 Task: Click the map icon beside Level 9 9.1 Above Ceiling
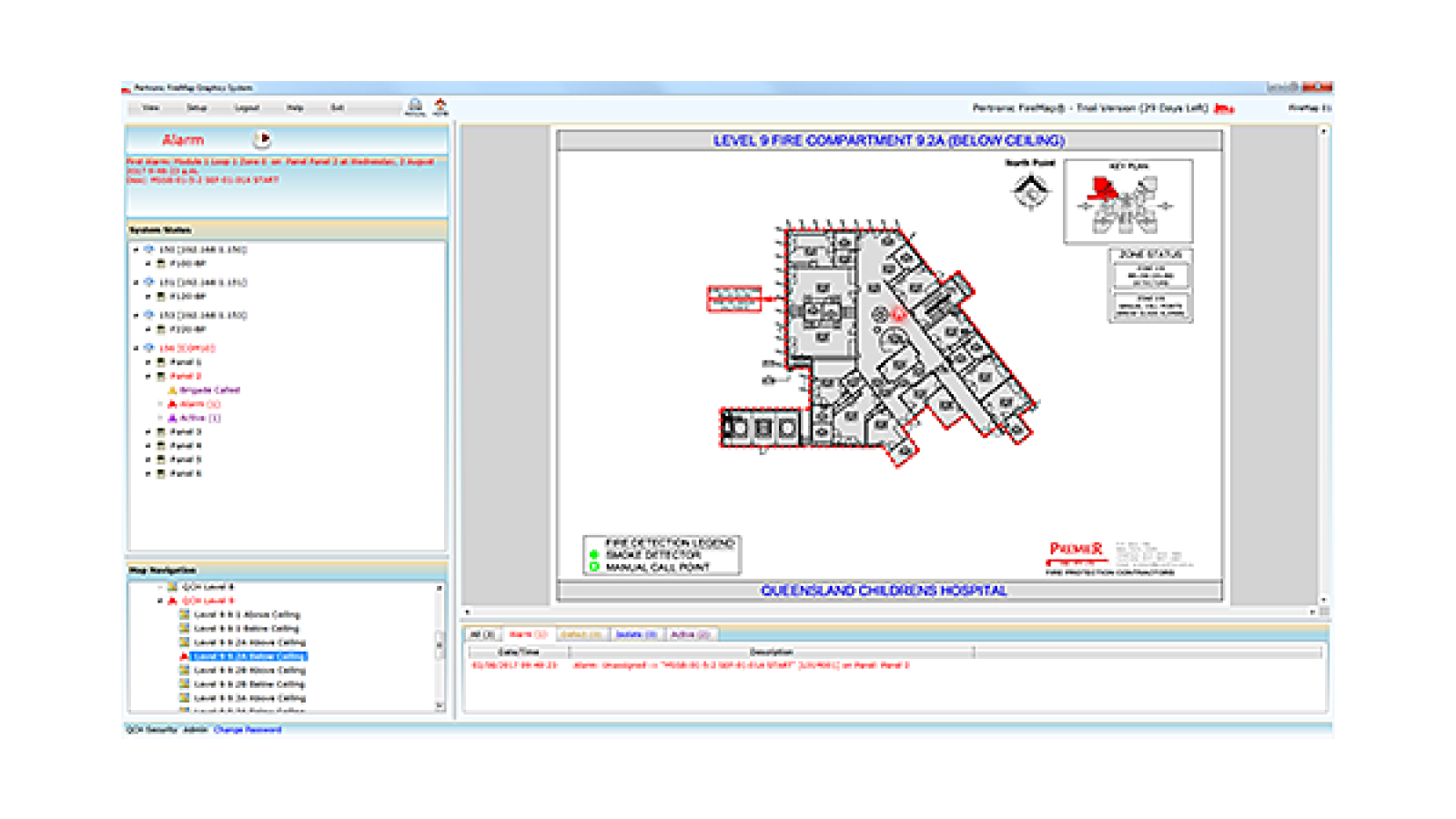click(x=184, y=614)
